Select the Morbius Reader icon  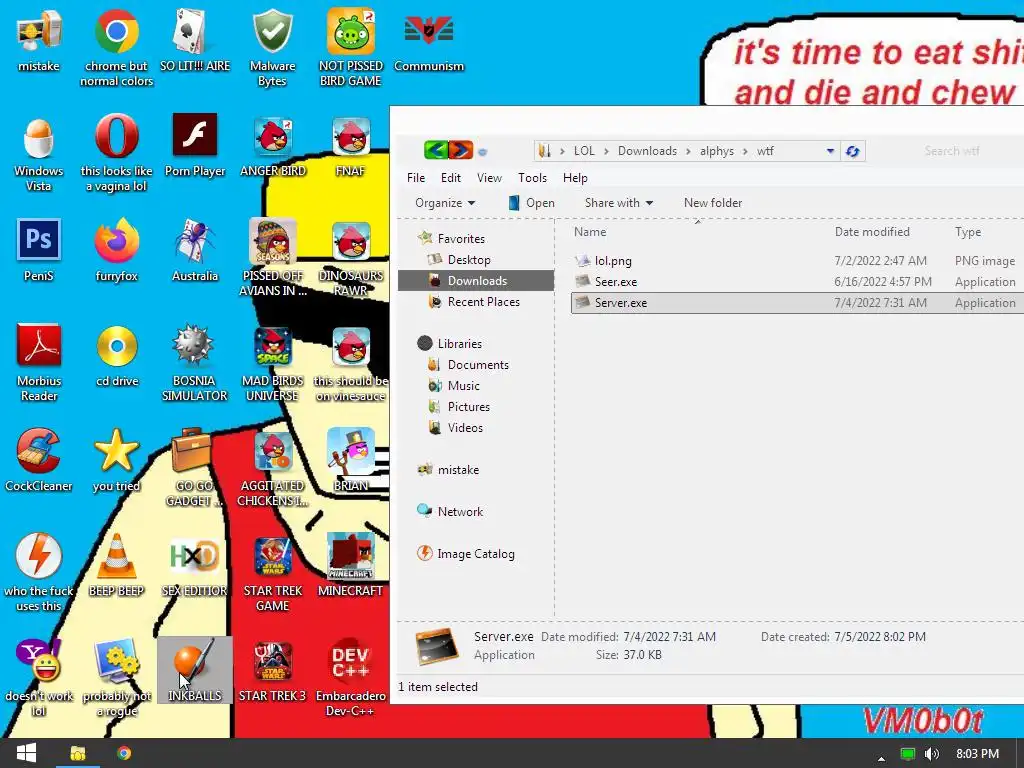(x=39, y=362)
